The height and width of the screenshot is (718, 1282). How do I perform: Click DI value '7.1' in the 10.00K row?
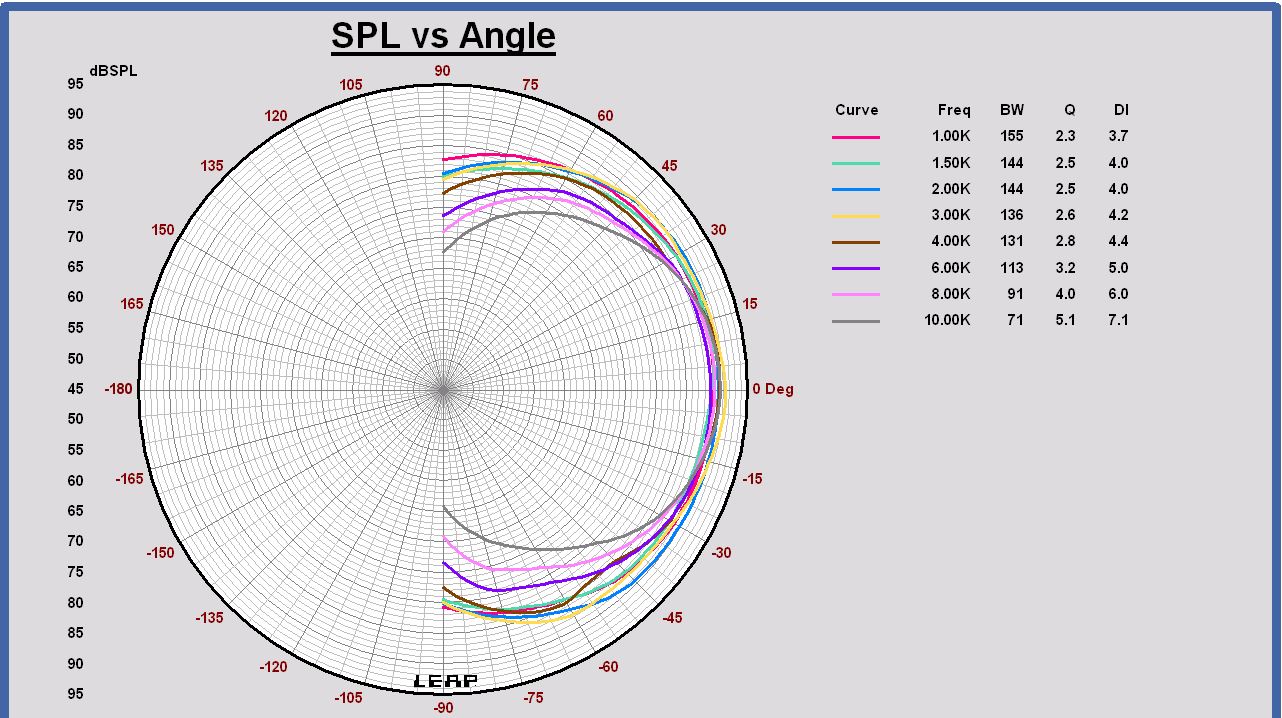(1118, 320)
